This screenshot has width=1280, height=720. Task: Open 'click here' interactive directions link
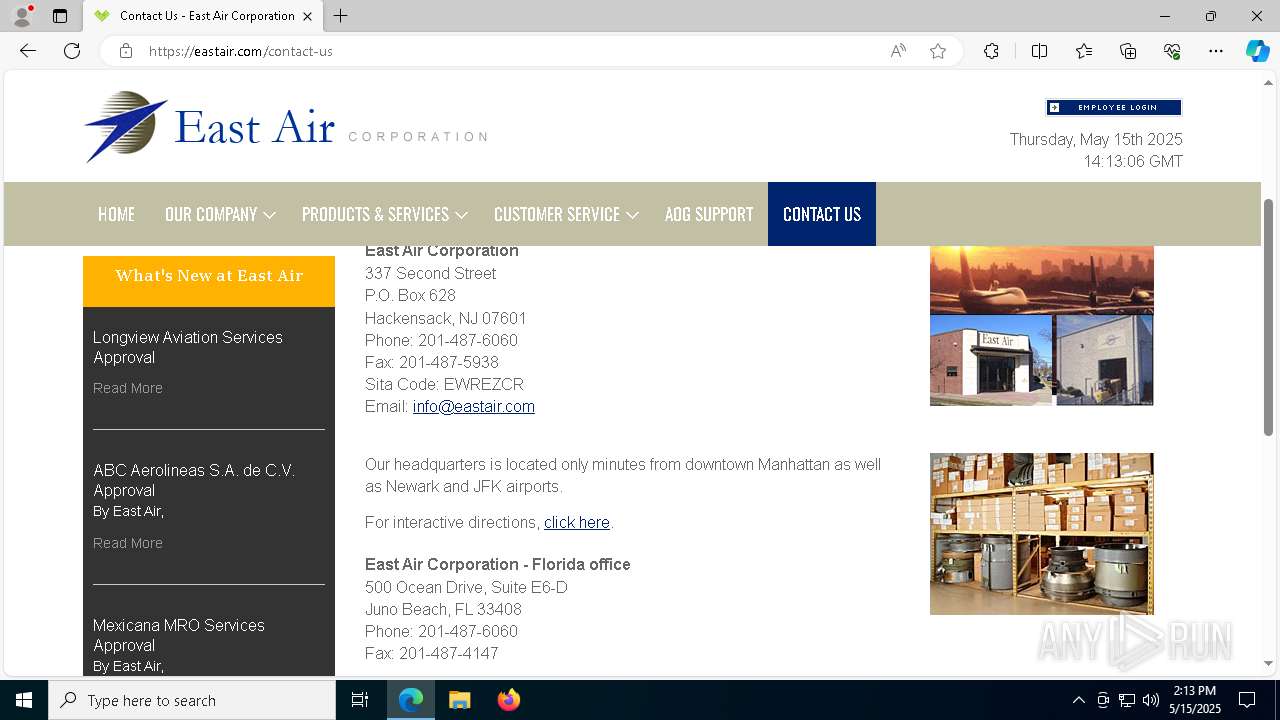(577, 523)
